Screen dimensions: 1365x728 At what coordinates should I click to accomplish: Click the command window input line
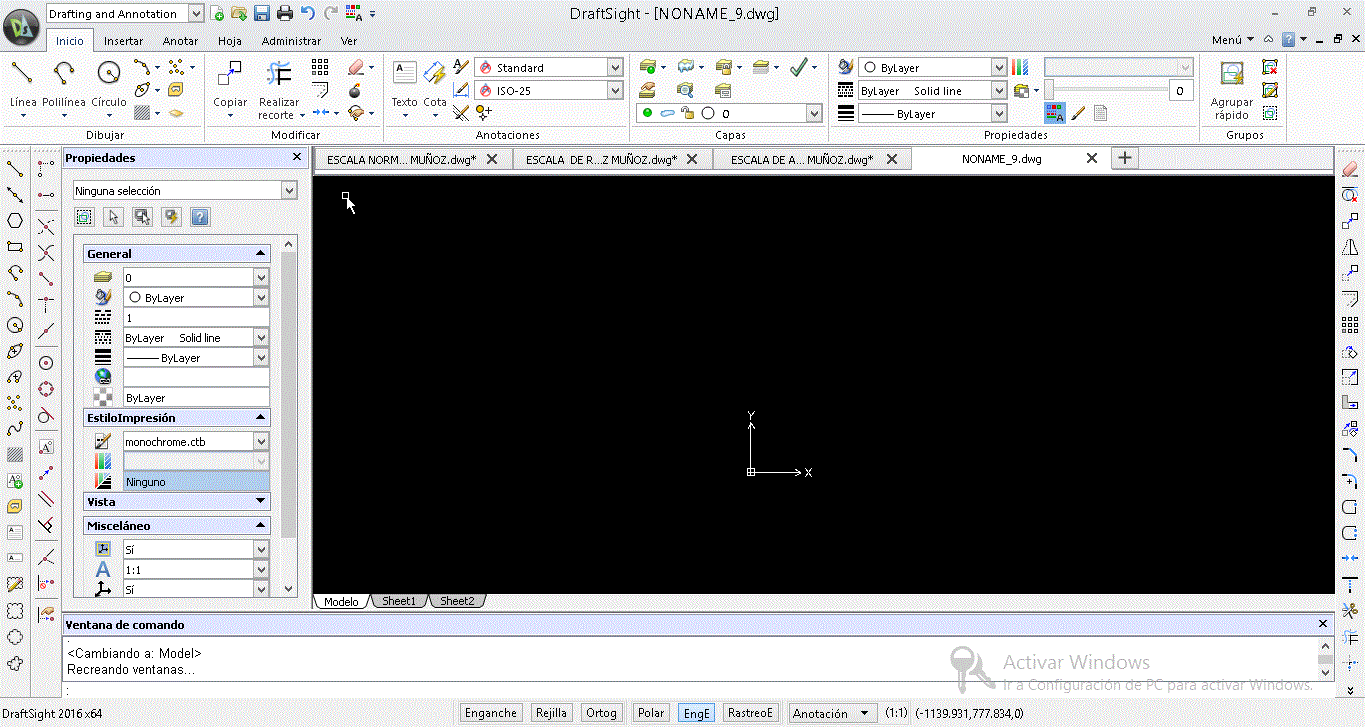[x=690, y=690]
